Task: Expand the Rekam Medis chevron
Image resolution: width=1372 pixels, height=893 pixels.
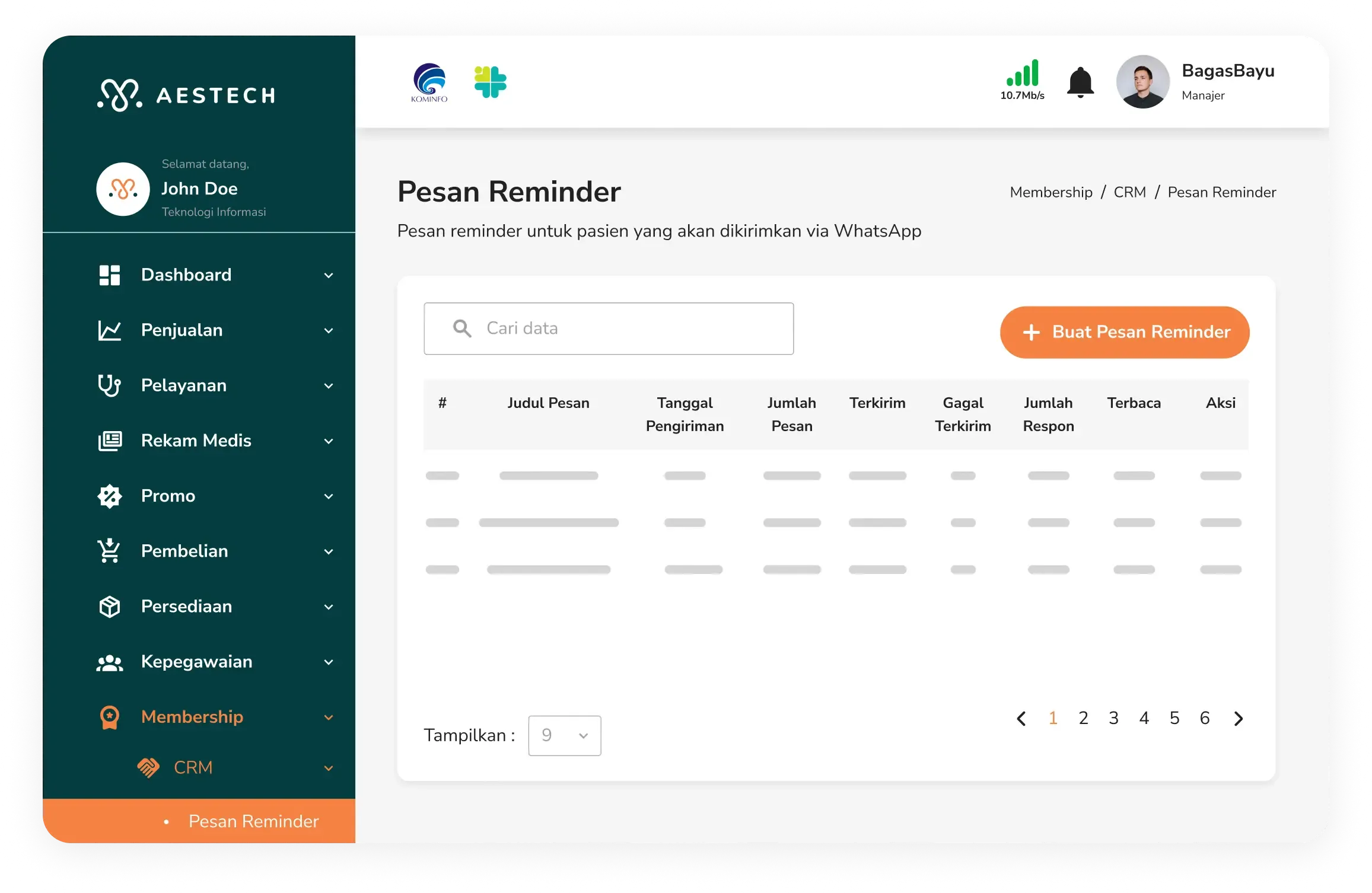Action: click(x=329, y=441)
